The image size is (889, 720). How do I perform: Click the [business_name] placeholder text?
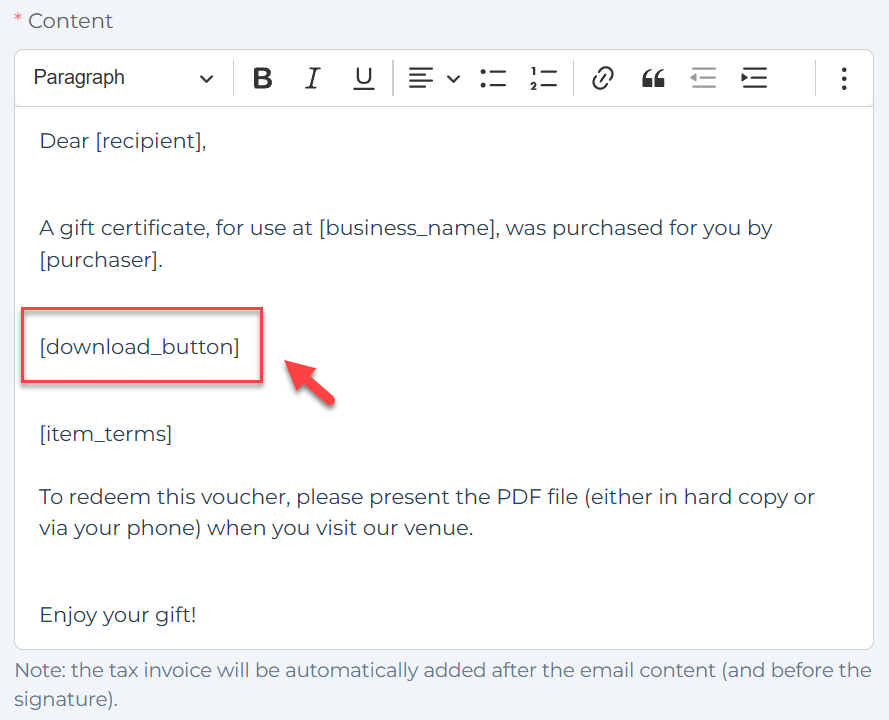click(x=408, y=228)
